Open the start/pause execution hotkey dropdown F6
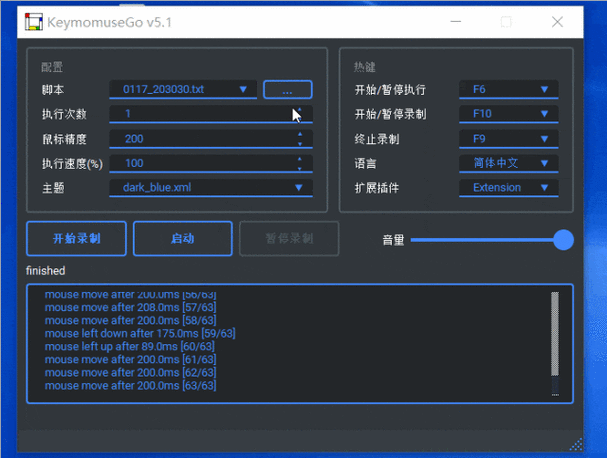Image resolution: width=607 pixels, height=458 pixels. click(x=509, y=89)
